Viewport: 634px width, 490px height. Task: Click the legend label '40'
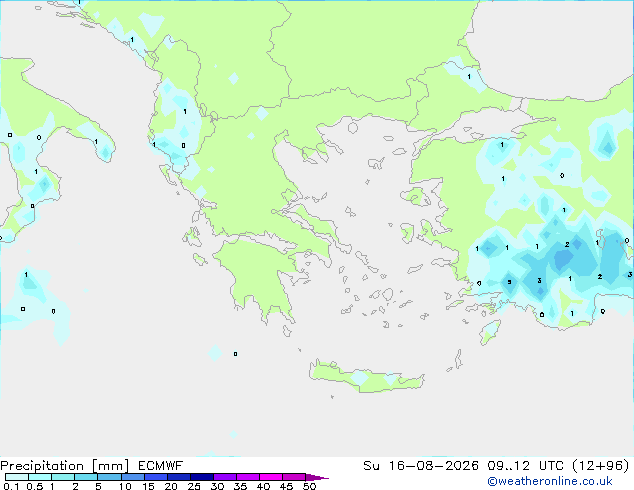(263, 486)
